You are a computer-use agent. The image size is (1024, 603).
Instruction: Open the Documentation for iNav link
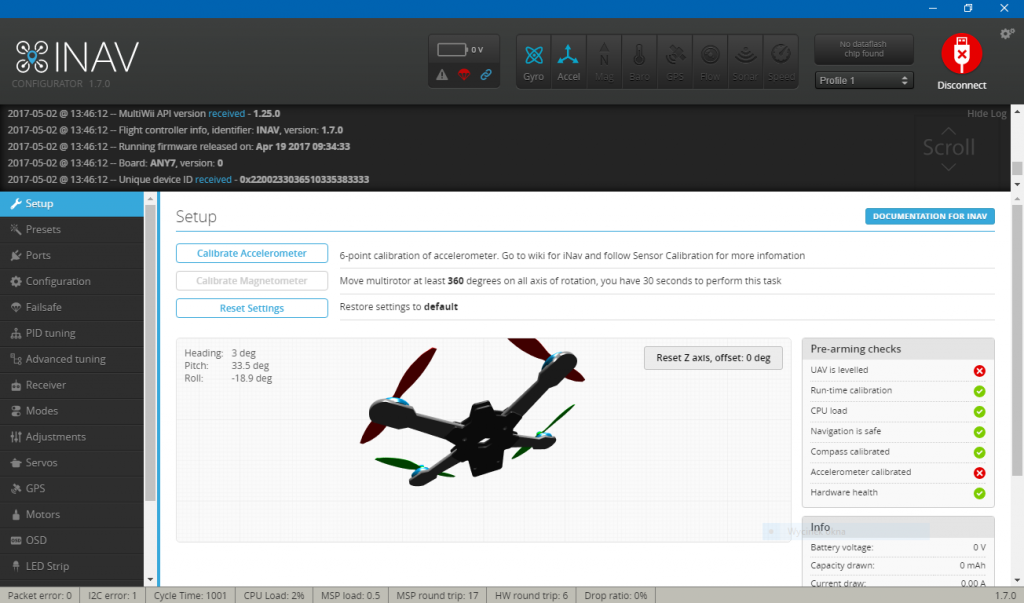(x=929, y=216)
